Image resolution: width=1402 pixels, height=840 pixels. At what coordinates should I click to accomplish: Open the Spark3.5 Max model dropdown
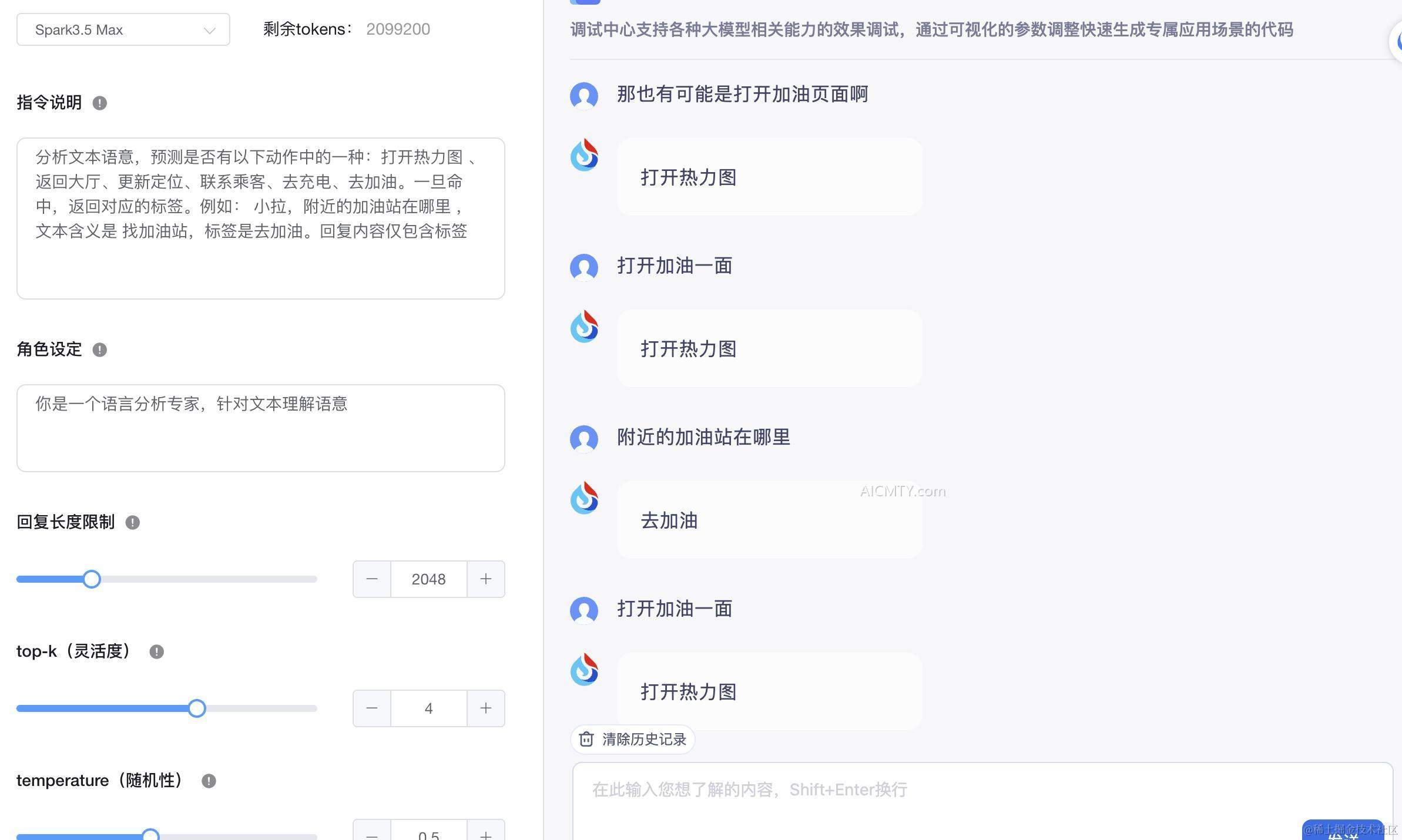point(123,29)
